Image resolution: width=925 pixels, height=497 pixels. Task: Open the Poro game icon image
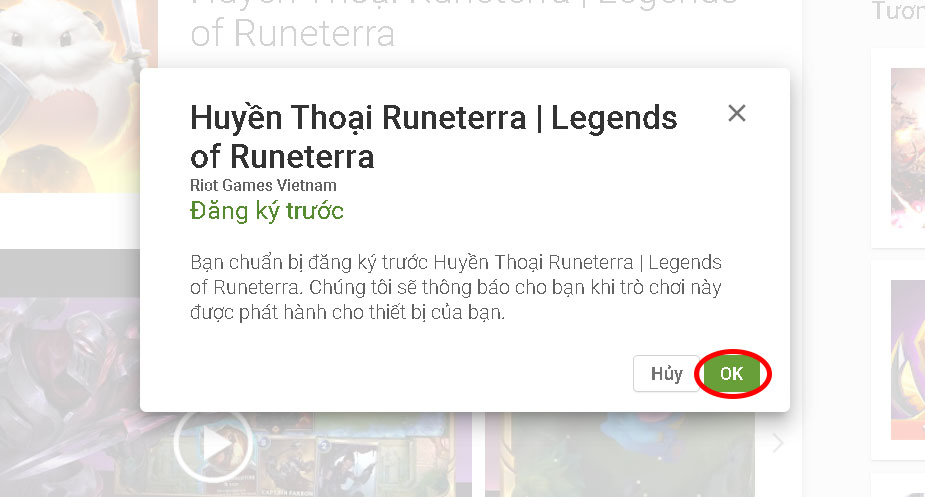pos(78,96)
